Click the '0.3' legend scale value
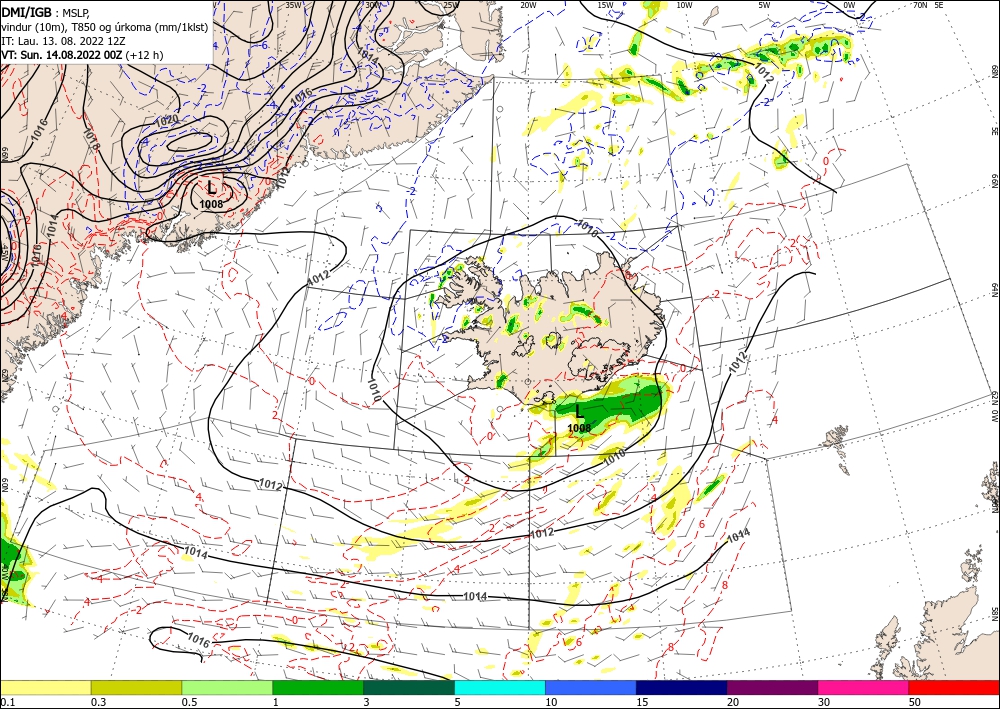The width and height of the screenshot is (1000, 709). (98, 702)
